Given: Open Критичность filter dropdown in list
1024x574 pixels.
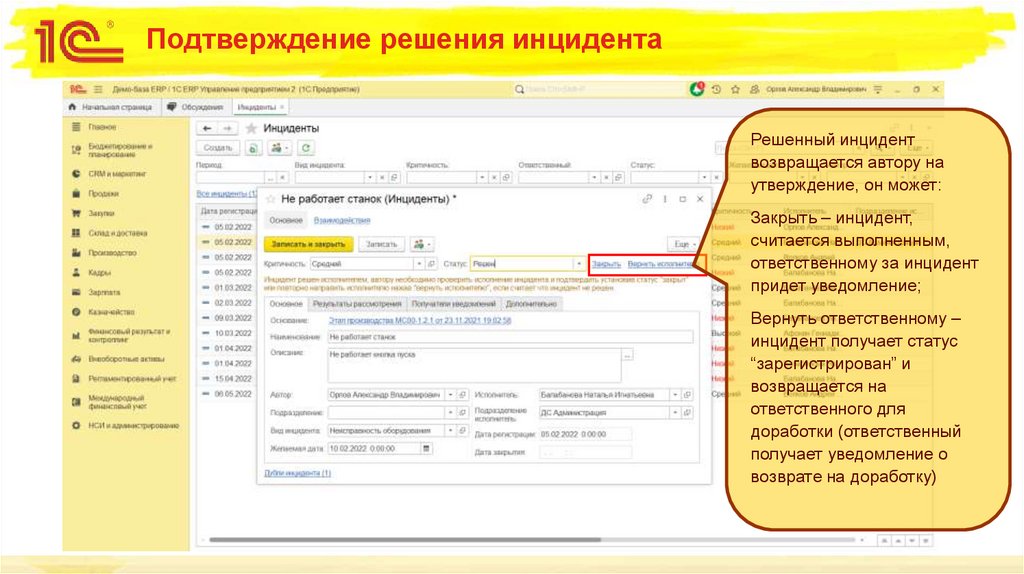Looking at the screenshot, I should point(482,178).
